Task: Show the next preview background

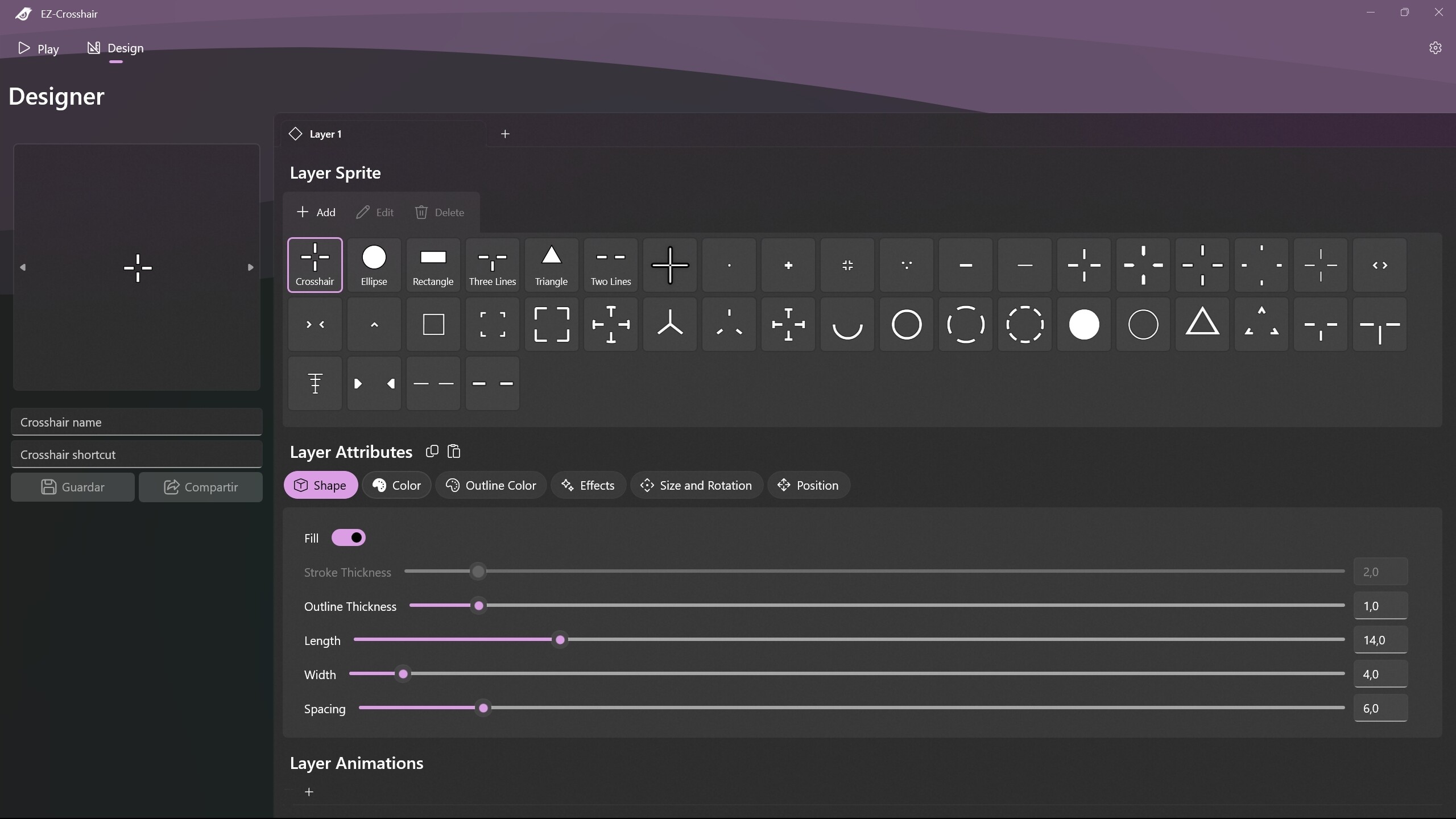Action: click(250, 267)
